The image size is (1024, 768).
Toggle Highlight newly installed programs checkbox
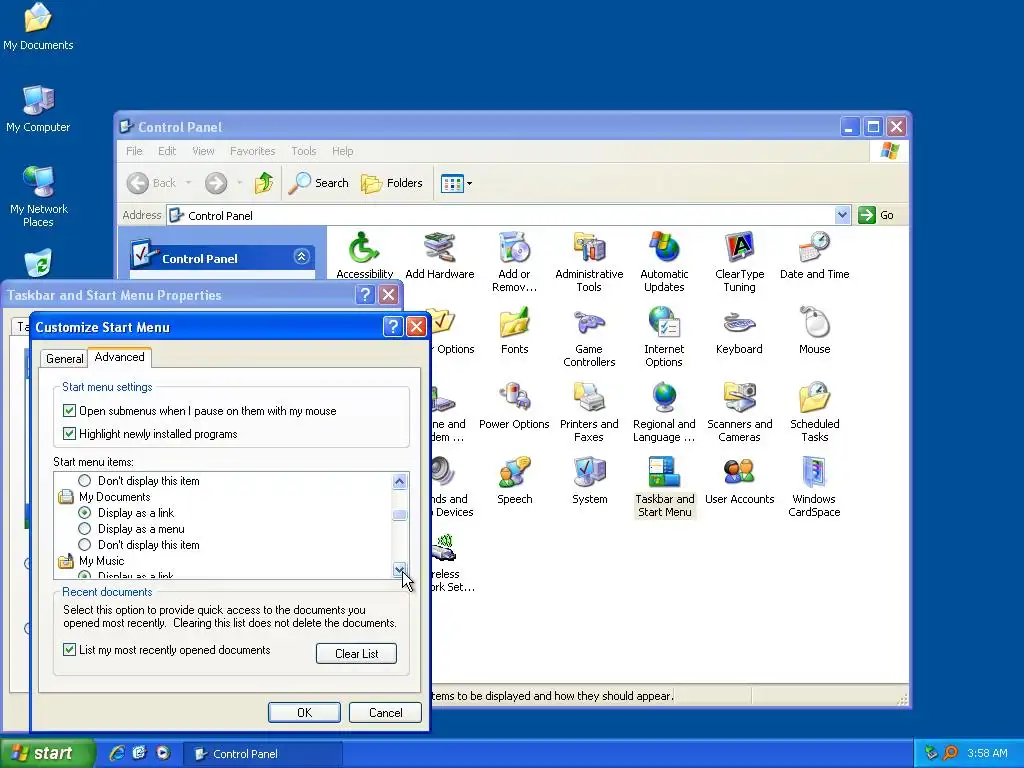pyautogui.click(x=69, y=434)
